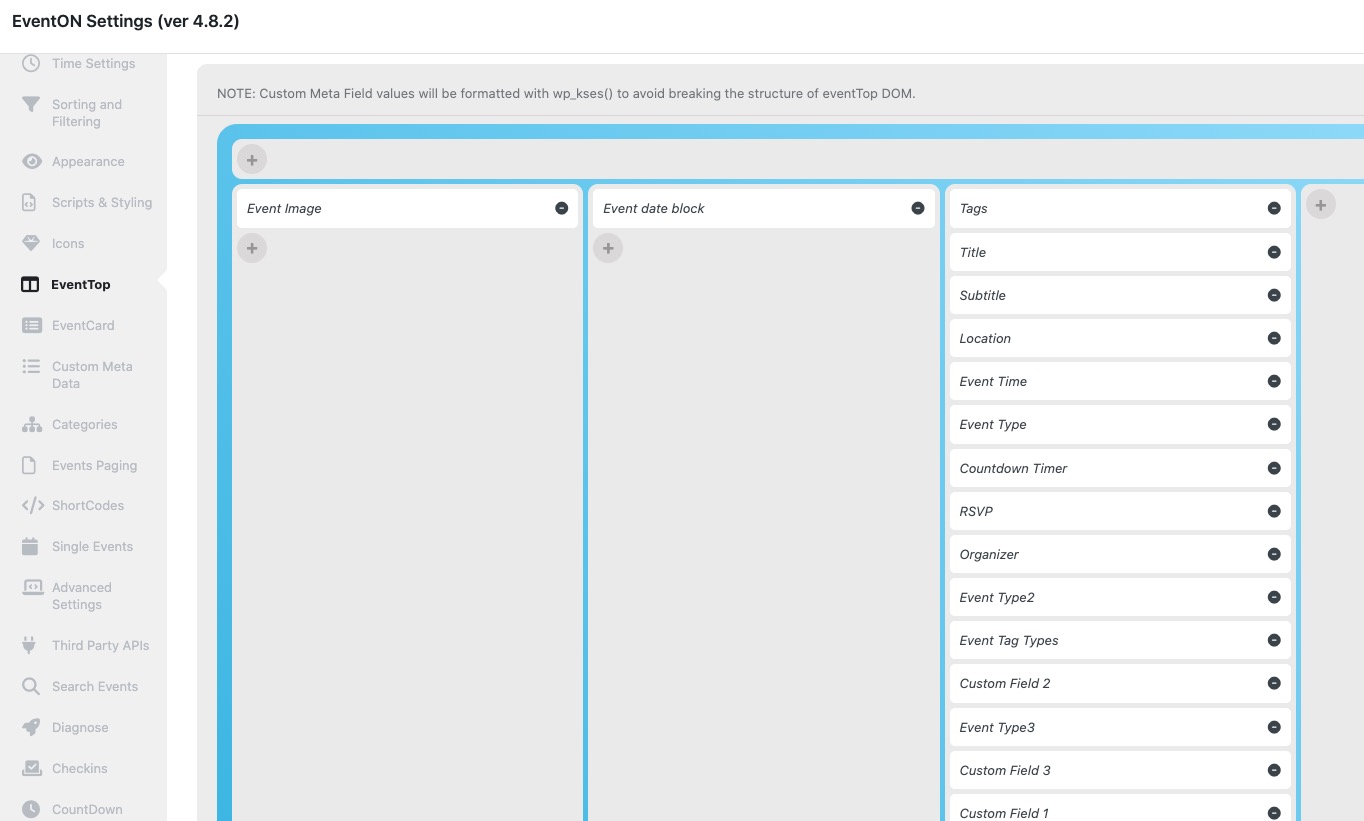Add a new row with top plus button

252,159
